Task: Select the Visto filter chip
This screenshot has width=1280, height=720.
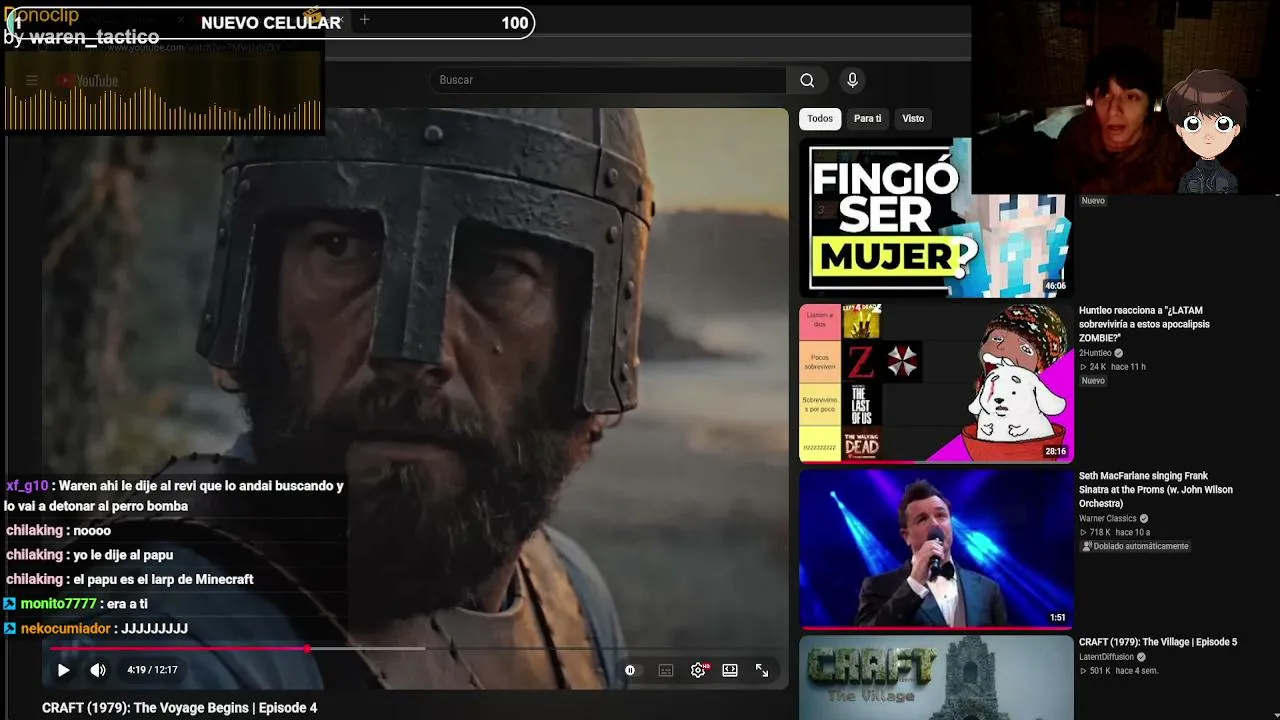Action: click(x=913, y=118)
